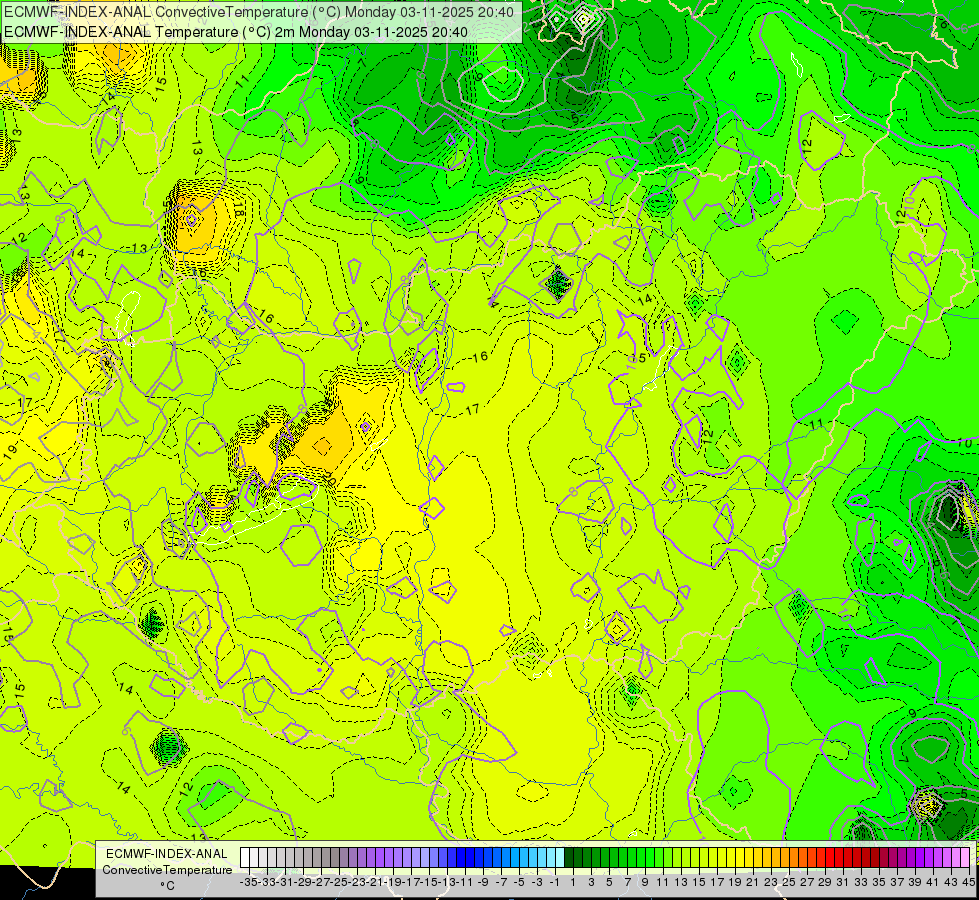Click the -19 value on the legend scale

click(x=393, y=882)
